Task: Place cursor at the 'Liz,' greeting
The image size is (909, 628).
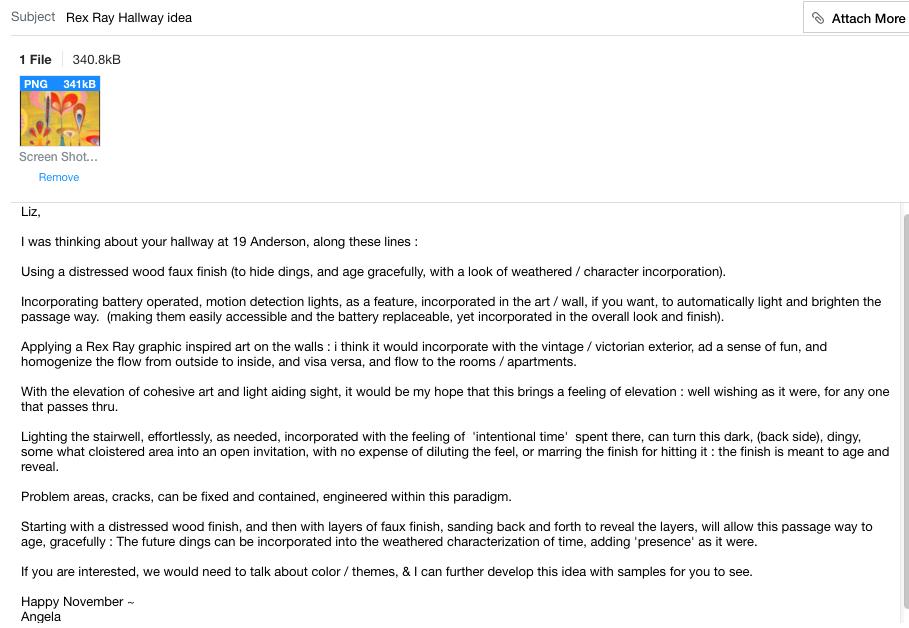Action: (x=31, y=212)
